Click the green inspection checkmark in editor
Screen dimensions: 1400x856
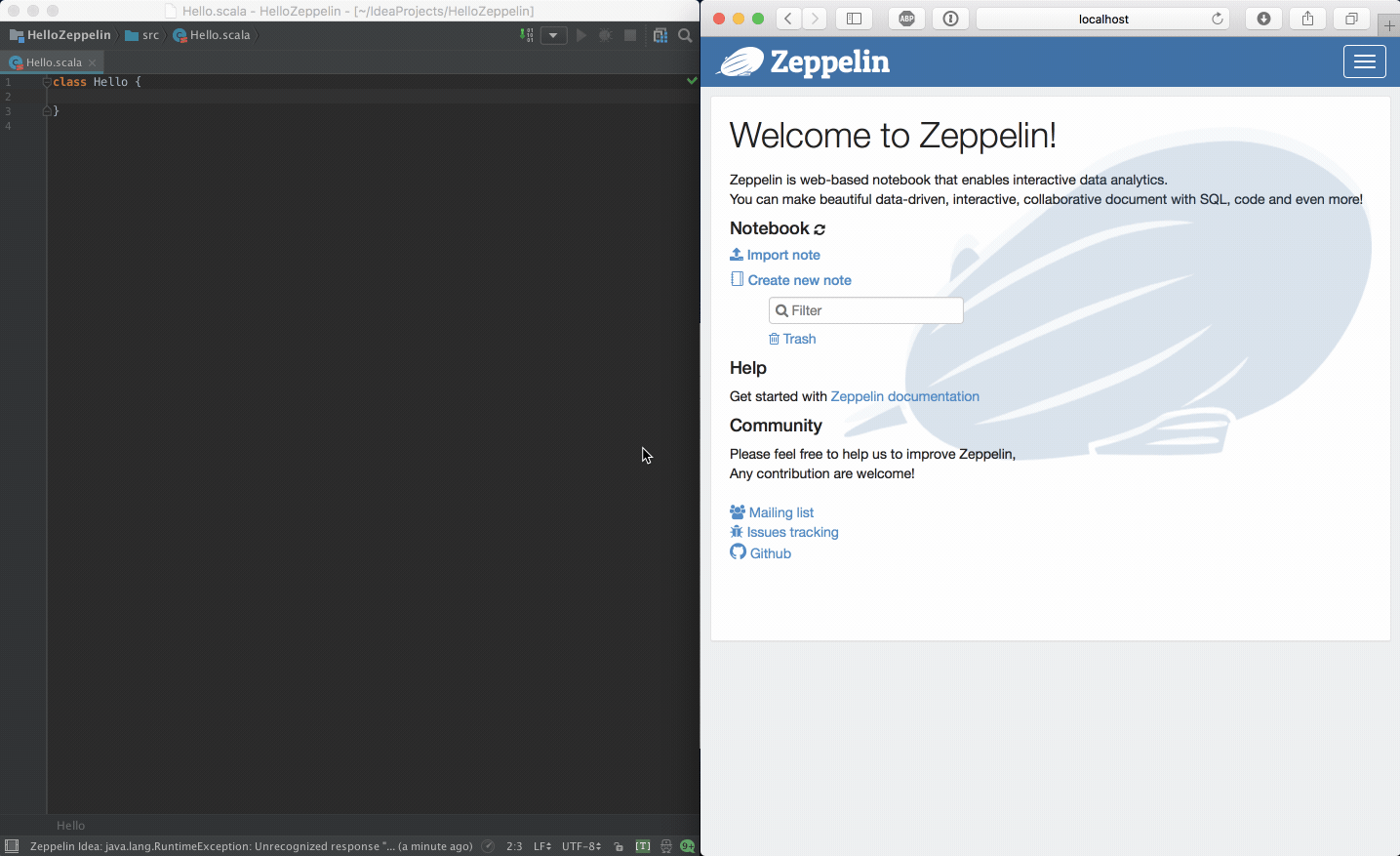[692, 80]
